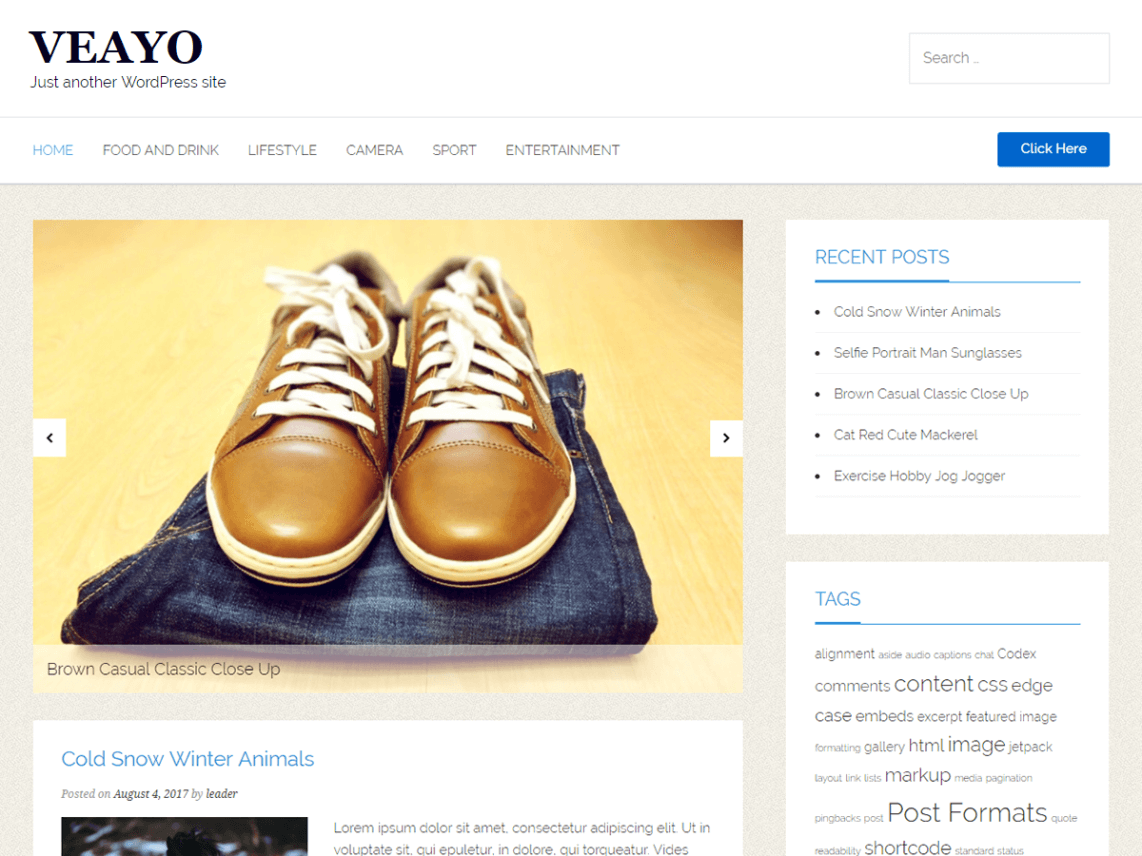Open the Entertainment menu item
The height and width of the screenshot is (856, 1142).
pos(562,150)
